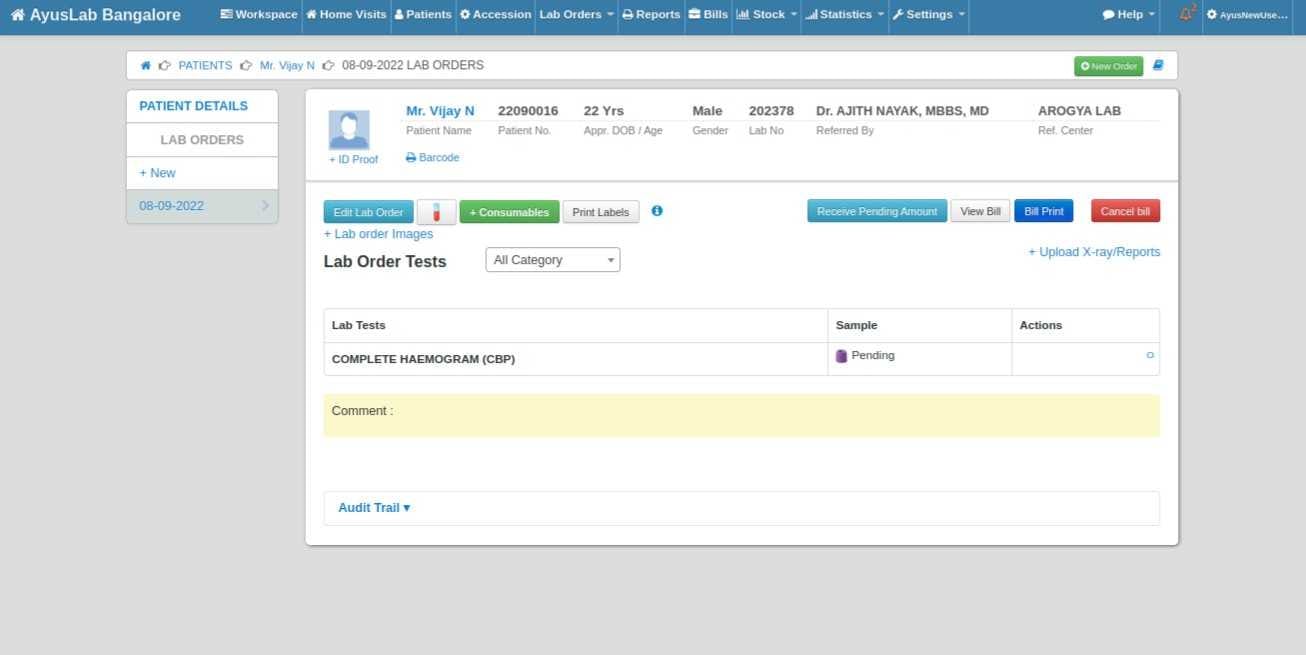Click the New Order button
This screenshot has width=1306, height=655.
(x=1108, y=65)
